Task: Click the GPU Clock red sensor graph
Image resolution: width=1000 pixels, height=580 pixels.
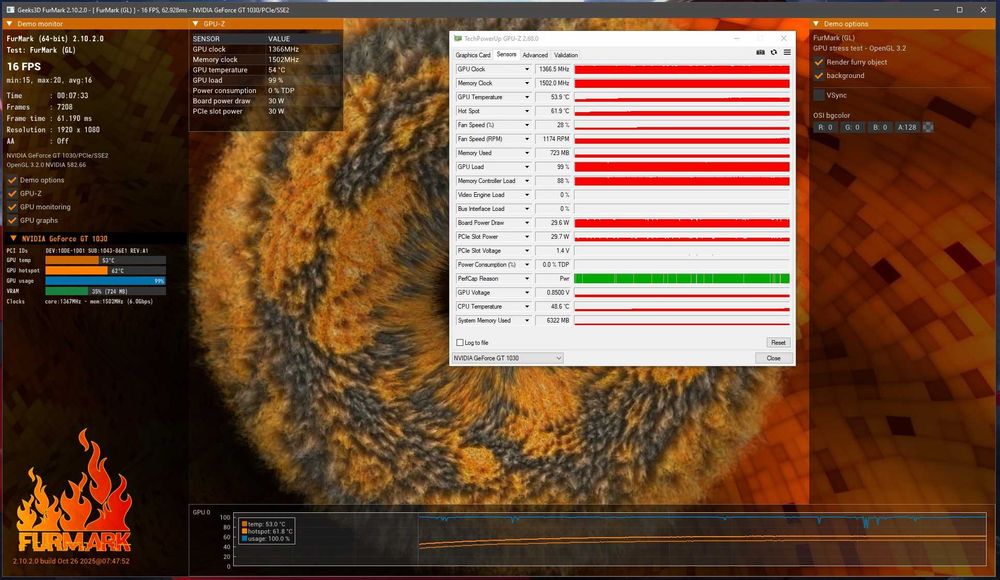Action: (682, 69)
